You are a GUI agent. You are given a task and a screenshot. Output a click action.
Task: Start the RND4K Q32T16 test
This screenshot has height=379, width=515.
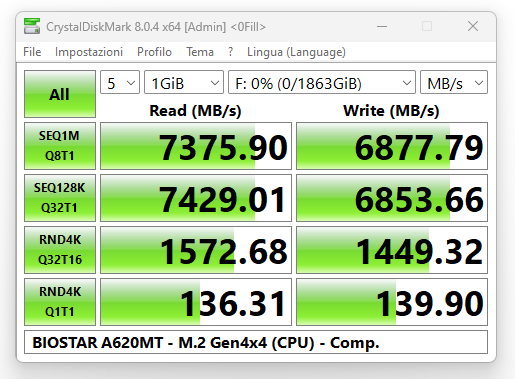[x=60, y=250]
